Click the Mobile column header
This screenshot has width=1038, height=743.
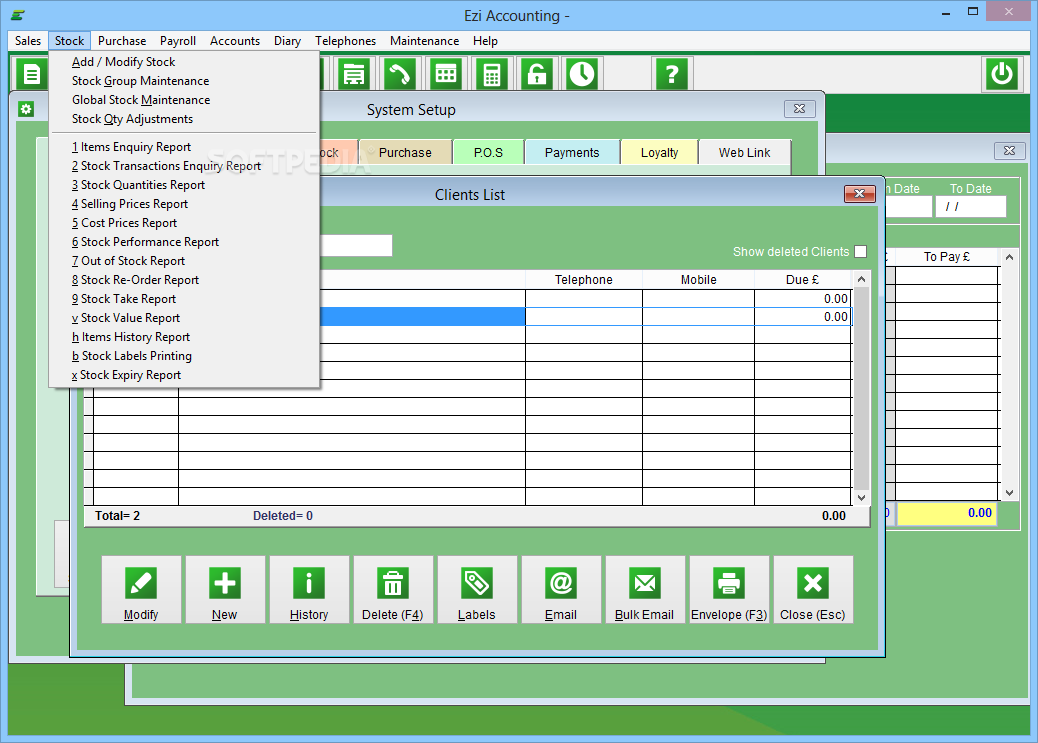[698, 280]
